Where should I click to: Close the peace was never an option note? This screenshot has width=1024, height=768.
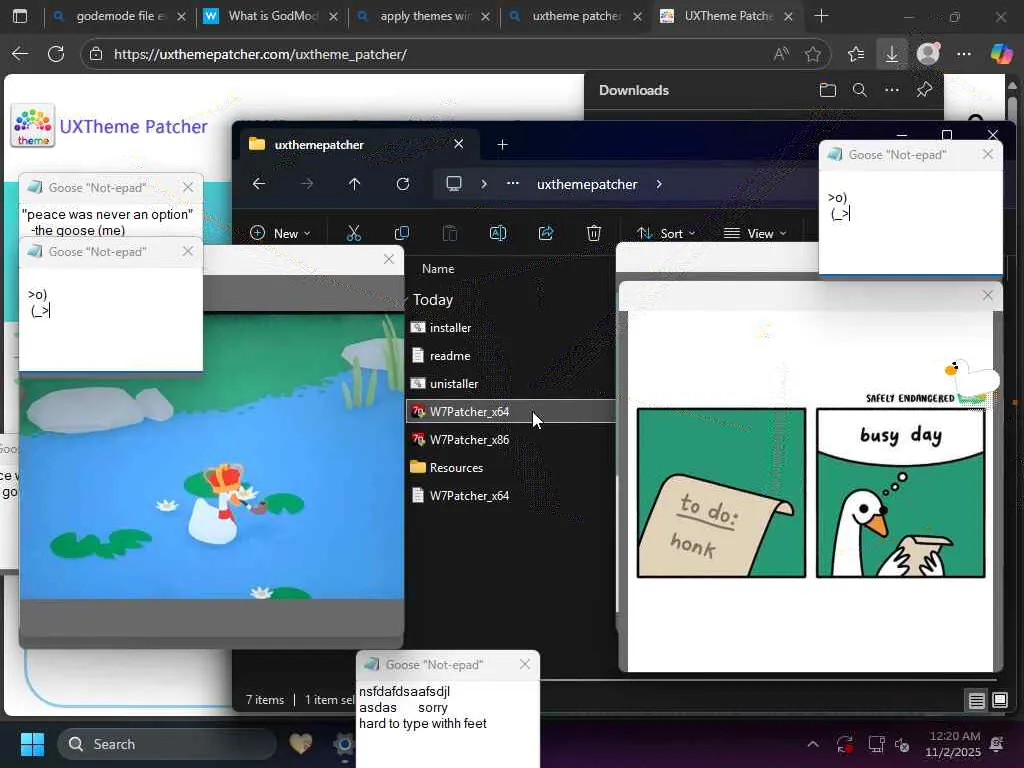point(188,187)
